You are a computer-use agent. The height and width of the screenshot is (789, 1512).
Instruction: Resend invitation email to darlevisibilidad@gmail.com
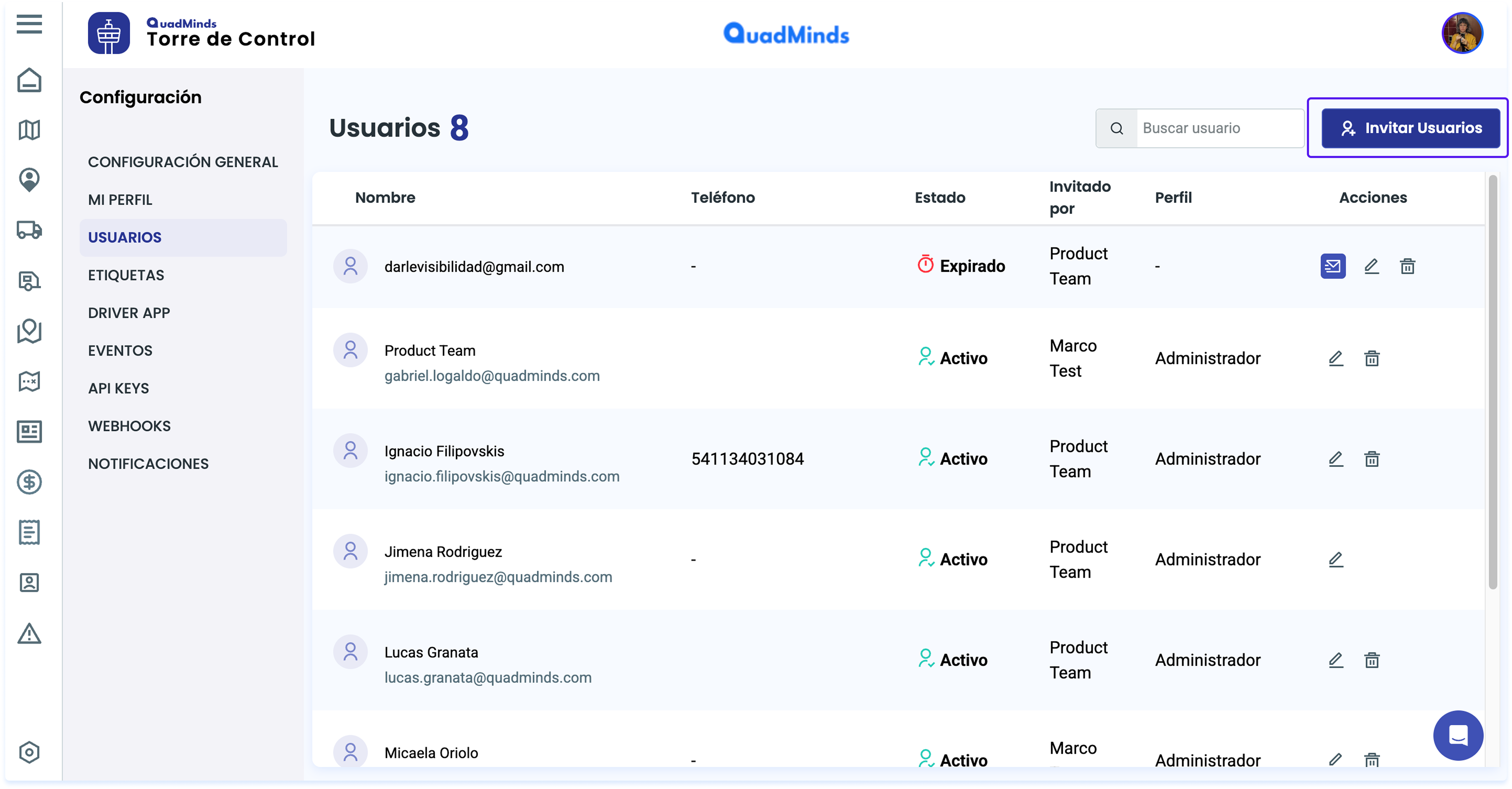(x=1333, y=266)
